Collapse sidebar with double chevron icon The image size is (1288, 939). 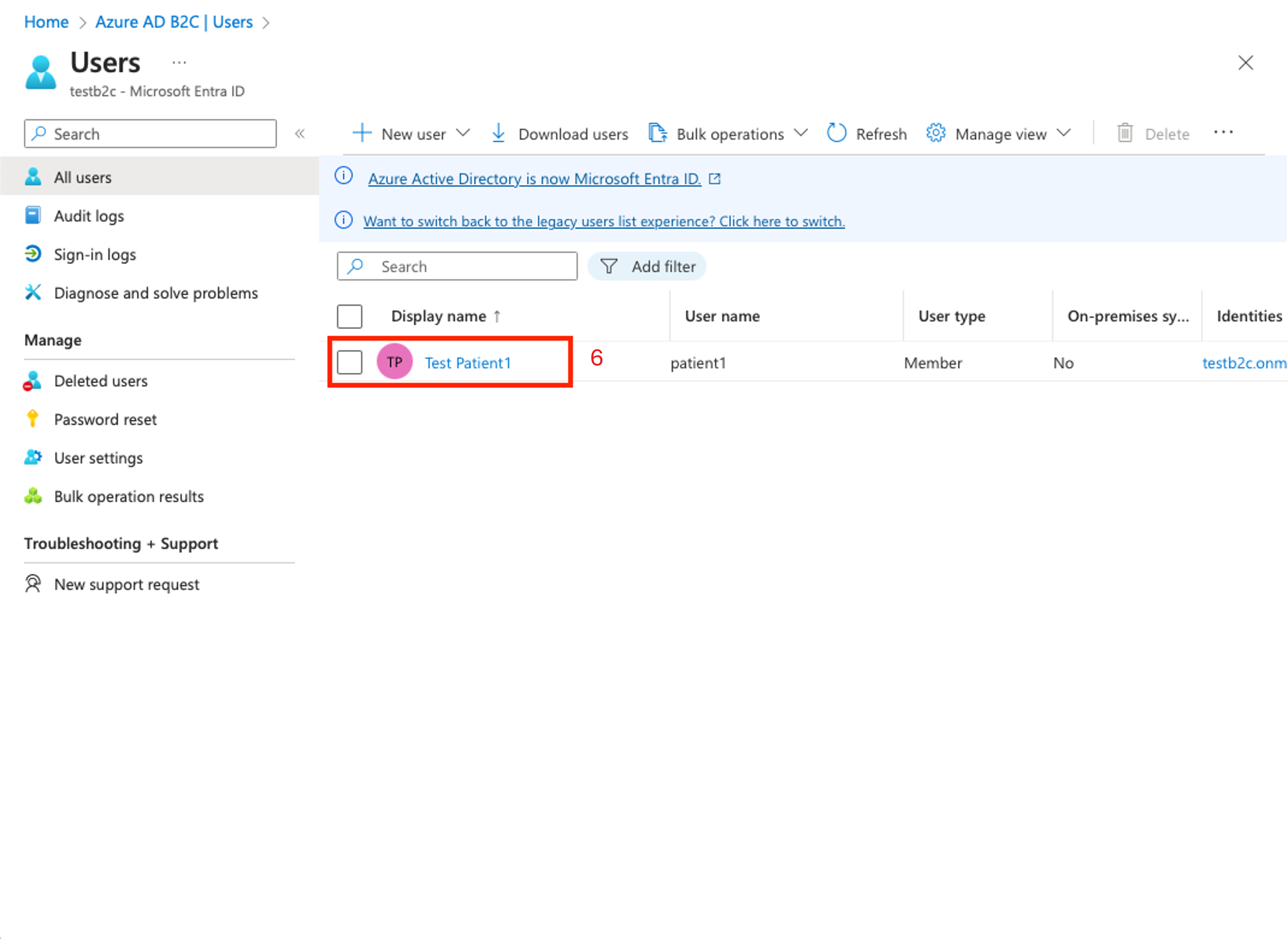tap(300, 134)
